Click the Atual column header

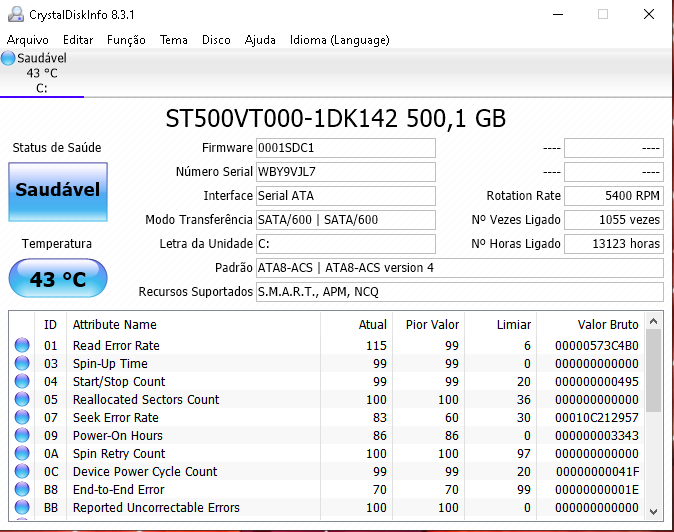pyautogui.click(x=356, y=324)
